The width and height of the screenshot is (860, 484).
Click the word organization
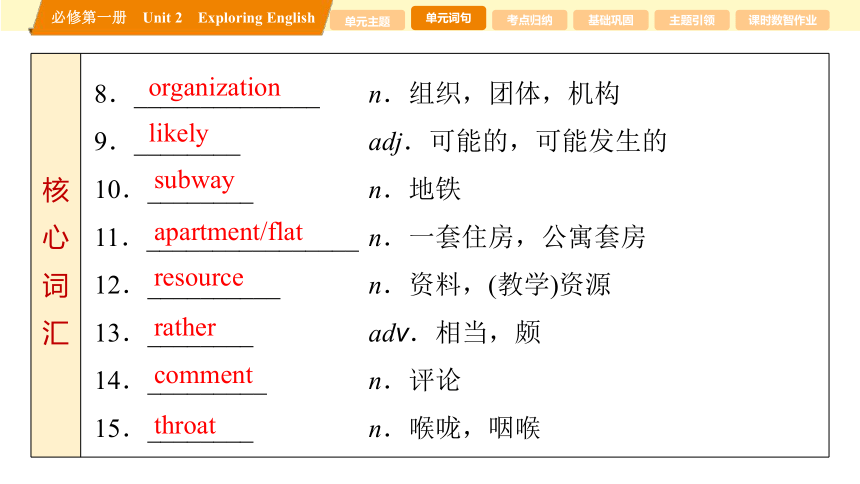(214, 88)
